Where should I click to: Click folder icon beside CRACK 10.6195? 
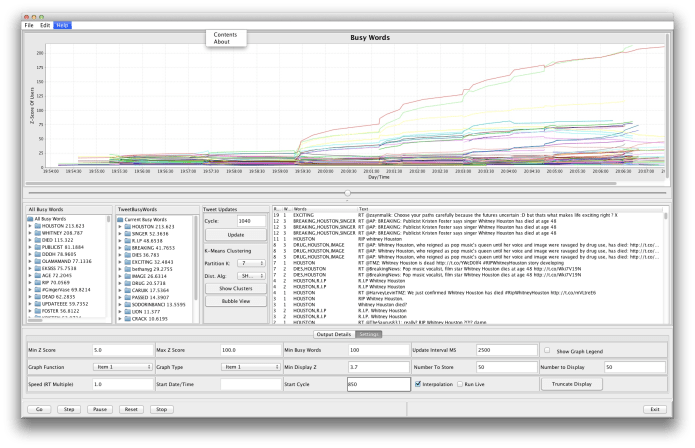pyautogui.click(x=128, y=319)
